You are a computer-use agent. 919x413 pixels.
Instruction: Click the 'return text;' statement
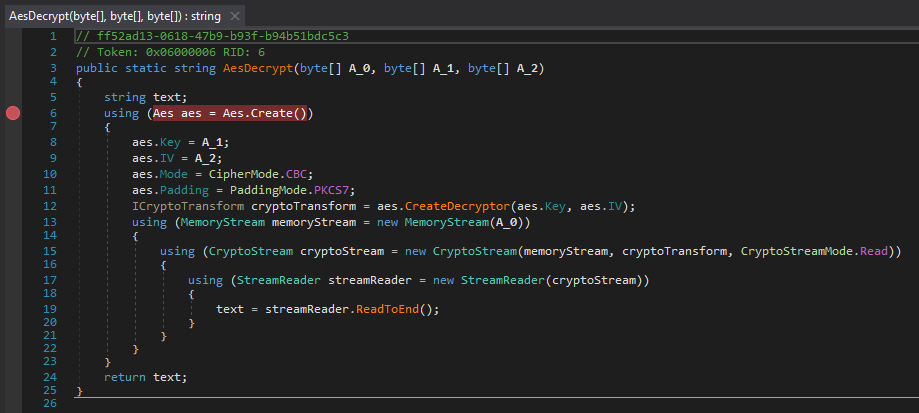(145, 377)
